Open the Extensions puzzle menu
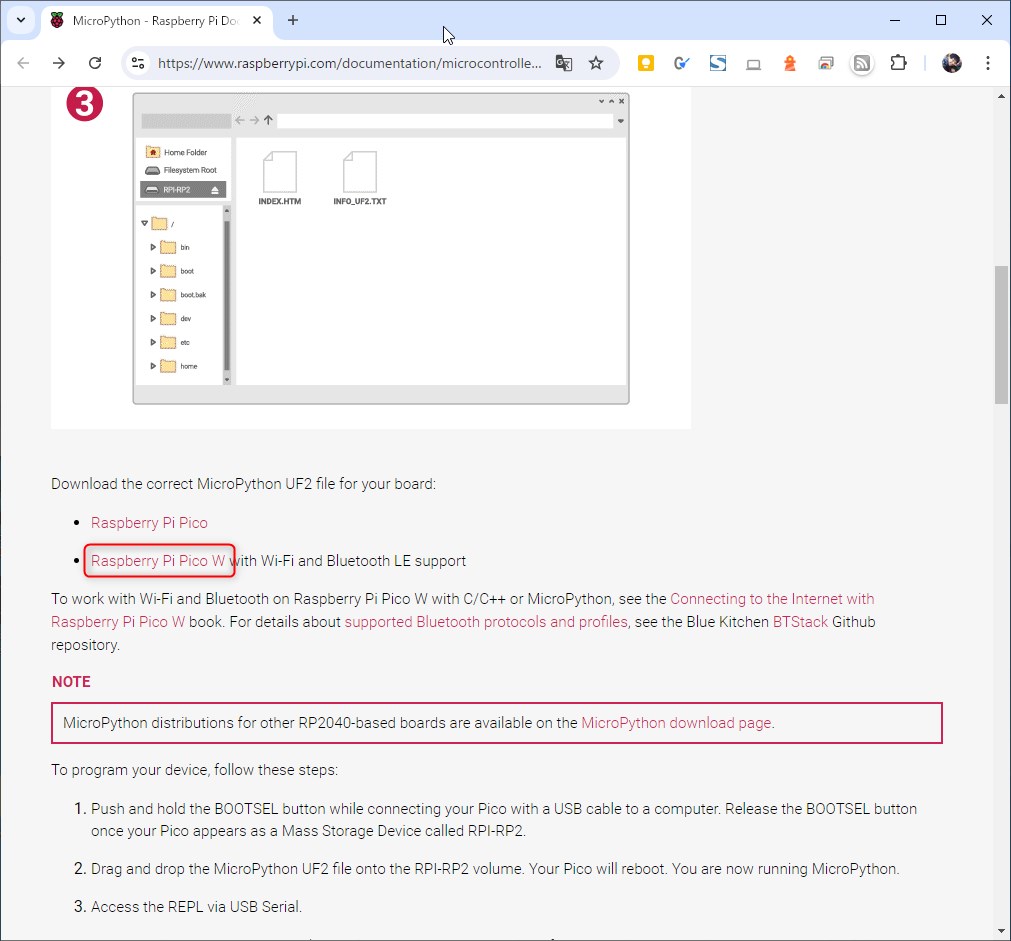The image size is (1011, 941). 898,63
